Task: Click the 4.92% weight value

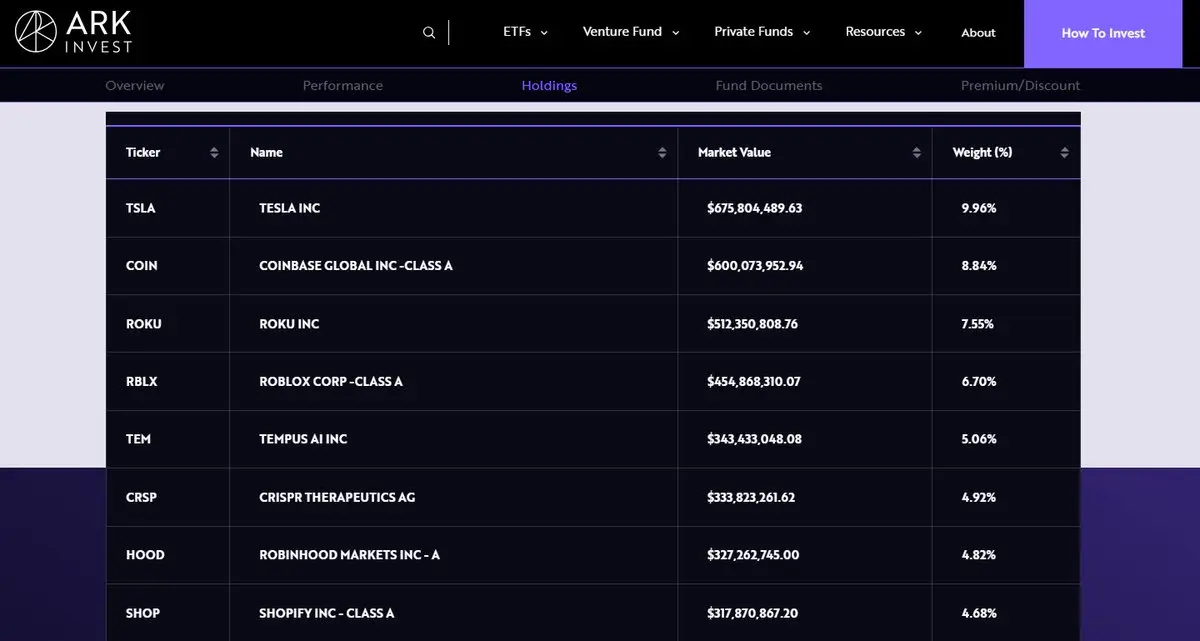Action: pos(979,497)
